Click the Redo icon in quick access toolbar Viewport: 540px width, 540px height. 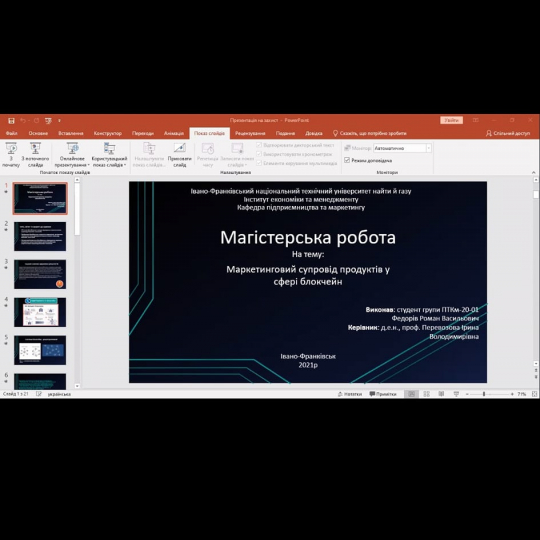click(x=36, y=121)
